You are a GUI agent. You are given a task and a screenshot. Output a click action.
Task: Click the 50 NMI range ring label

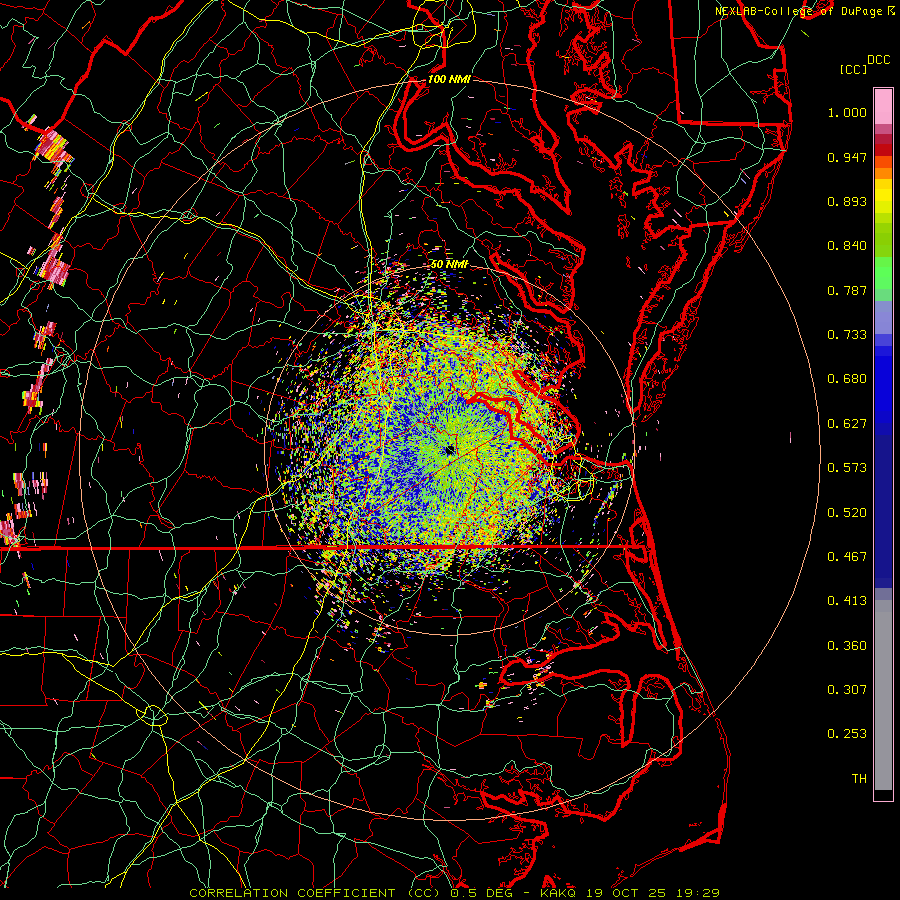(x=449, y=264)
